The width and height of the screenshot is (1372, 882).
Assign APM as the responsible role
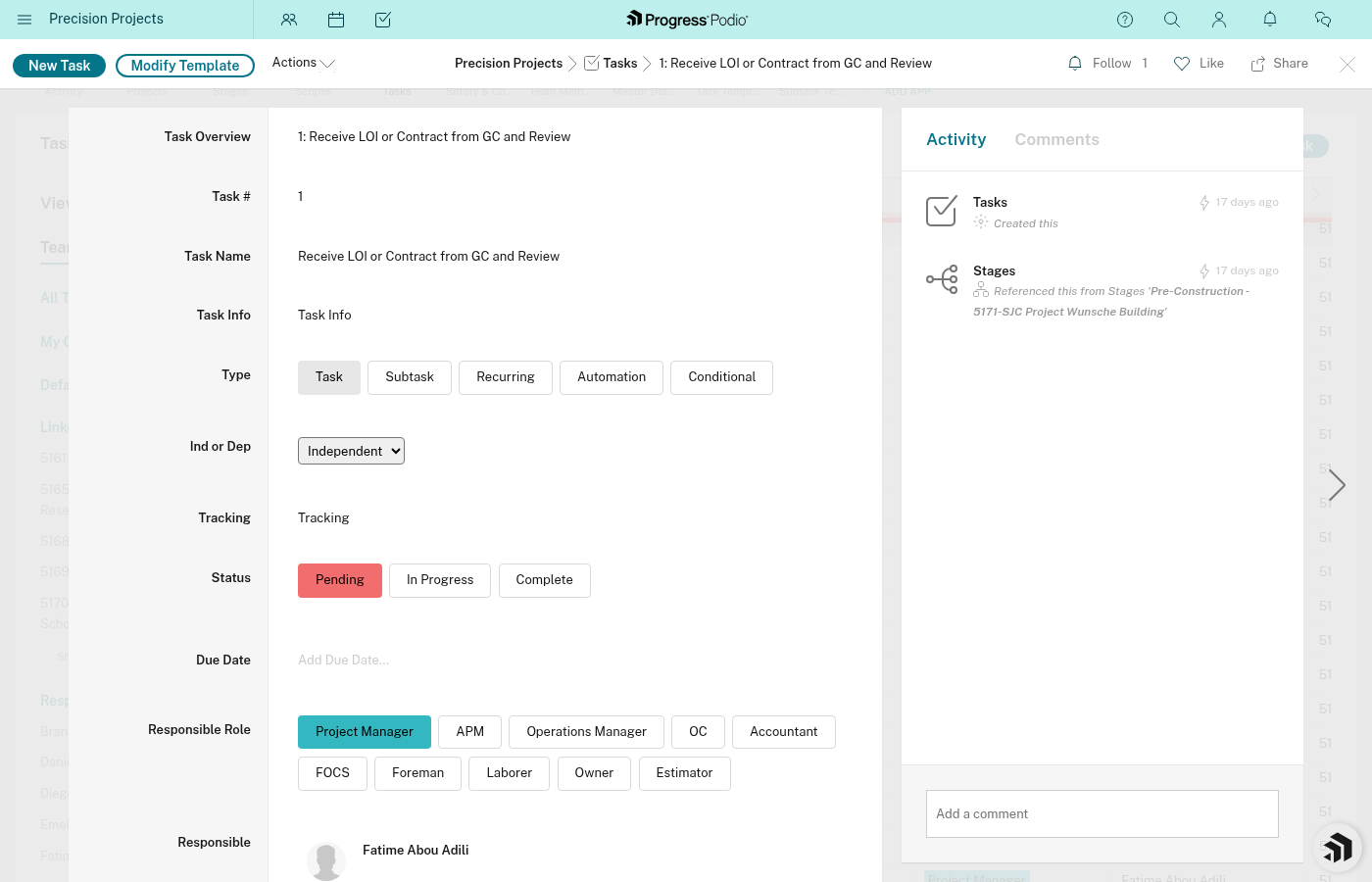[x=469, y=732]
